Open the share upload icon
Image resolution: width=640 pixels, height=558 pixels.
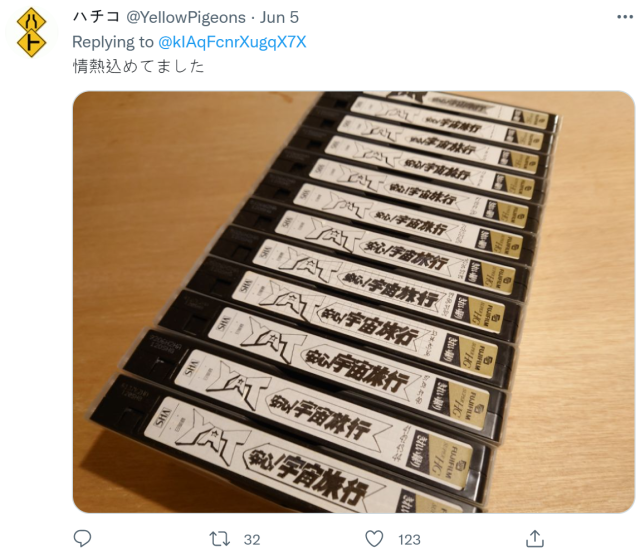(x=535, y=538)
